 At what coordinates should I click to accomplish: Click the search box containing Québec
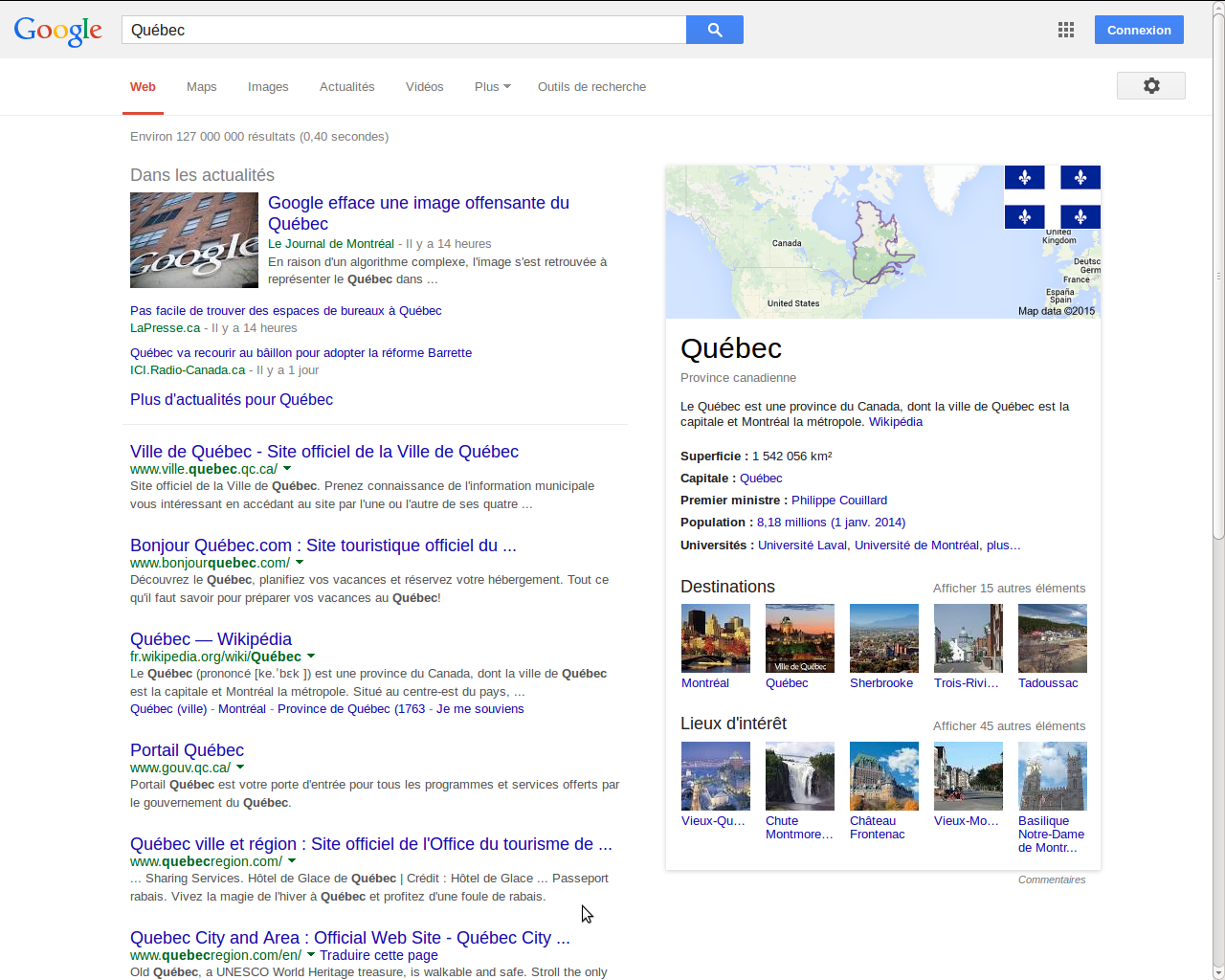click(x=404, y=30)
